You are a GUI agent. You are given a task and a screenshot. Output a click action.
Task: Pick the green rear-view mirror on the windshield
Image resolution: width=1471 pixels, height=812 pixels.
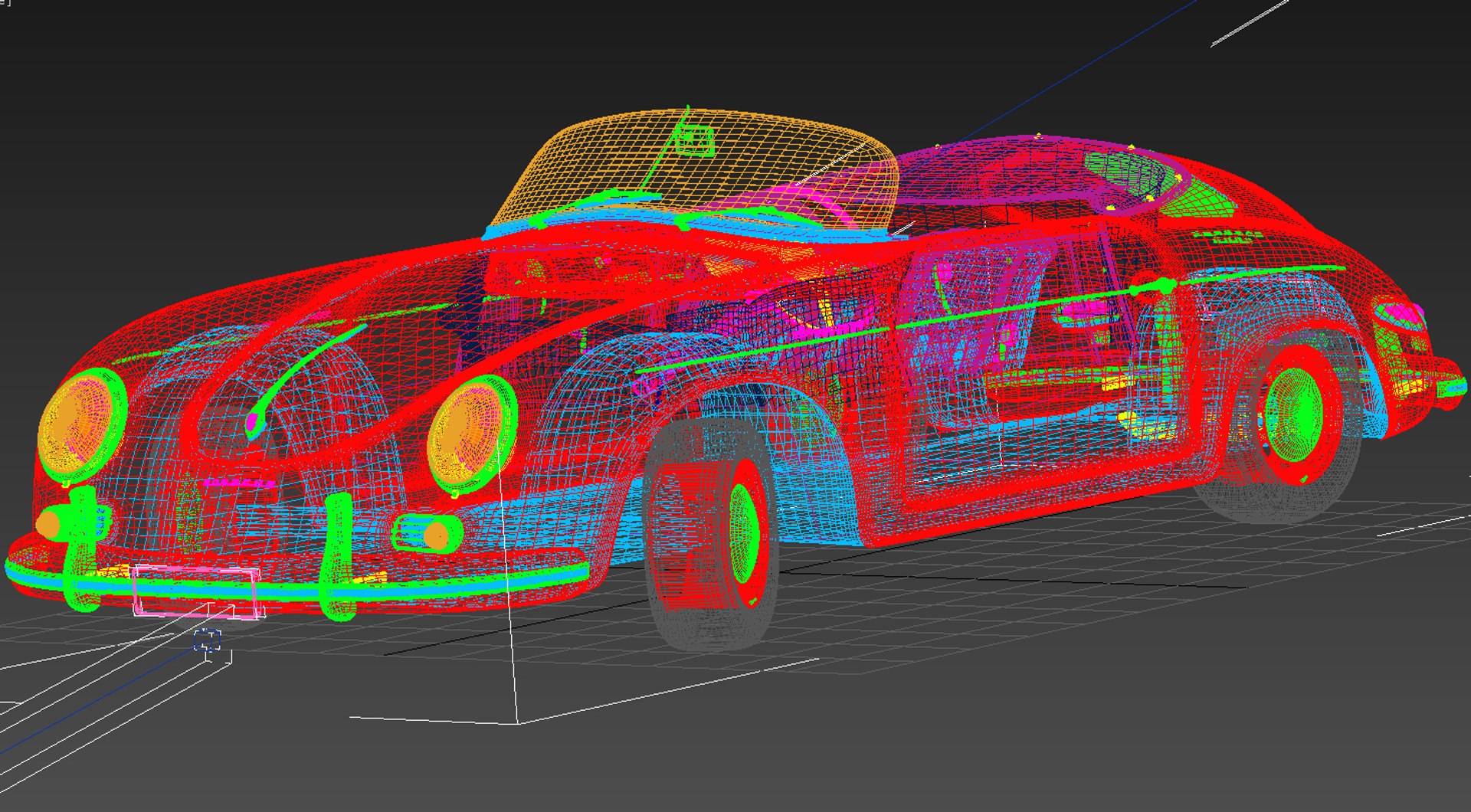pyautogui.click(x=695, y=140)
